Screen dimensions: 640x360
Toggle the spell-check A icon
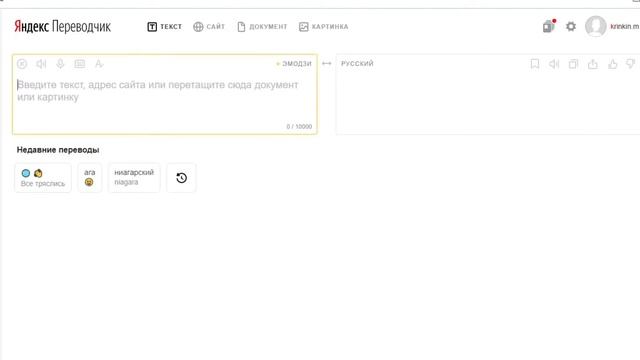pyautogui.click(x=99, y=64)
